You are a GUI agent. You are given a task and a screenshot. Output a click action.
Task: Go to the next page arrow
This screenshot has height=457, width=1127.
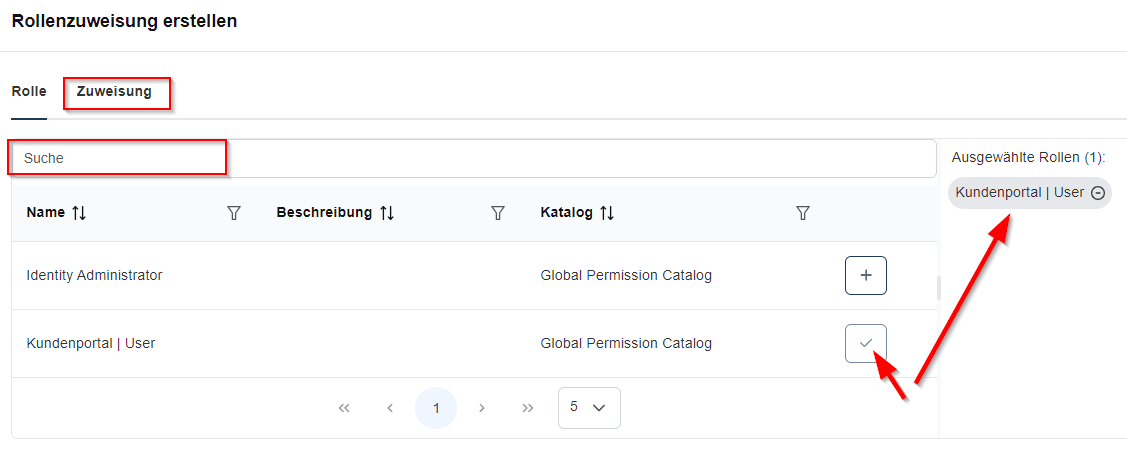pos(482,408)
